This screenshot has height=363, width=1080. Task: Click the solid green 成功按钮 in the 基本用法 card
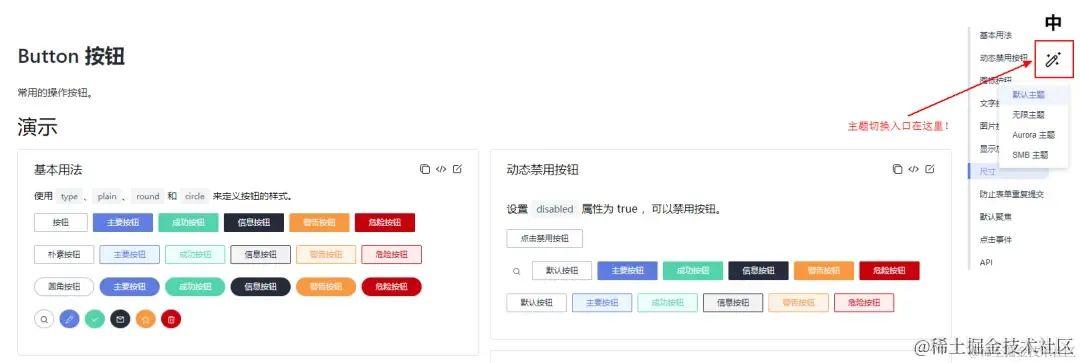(188, 222)
